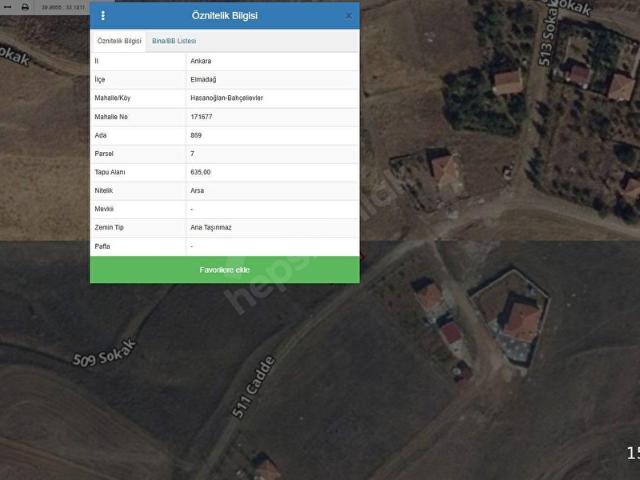Close the Öznitelik Bilgisi panel
The width and height of the screenshot is (640, 480).
tap(348, 16)
